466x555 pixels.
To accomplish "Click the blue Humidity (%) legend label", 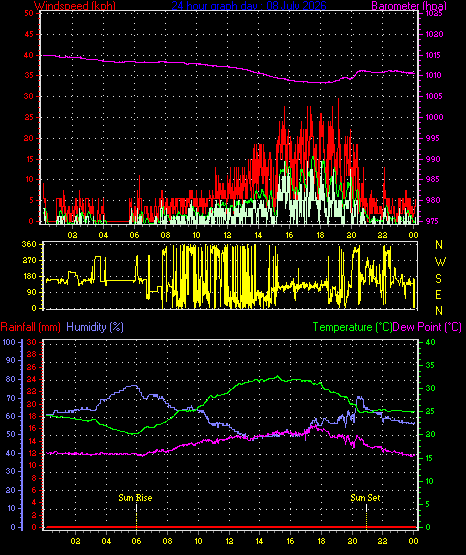I will [95, 327].
